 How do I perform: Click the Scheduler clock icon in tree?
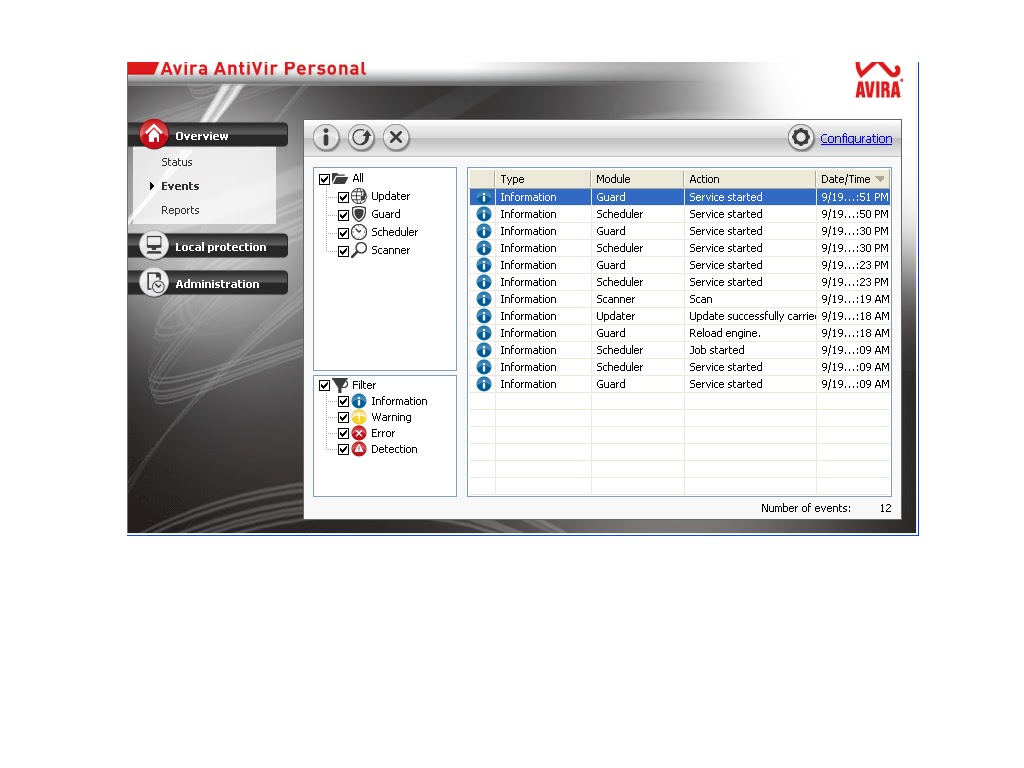pos(359,232)
